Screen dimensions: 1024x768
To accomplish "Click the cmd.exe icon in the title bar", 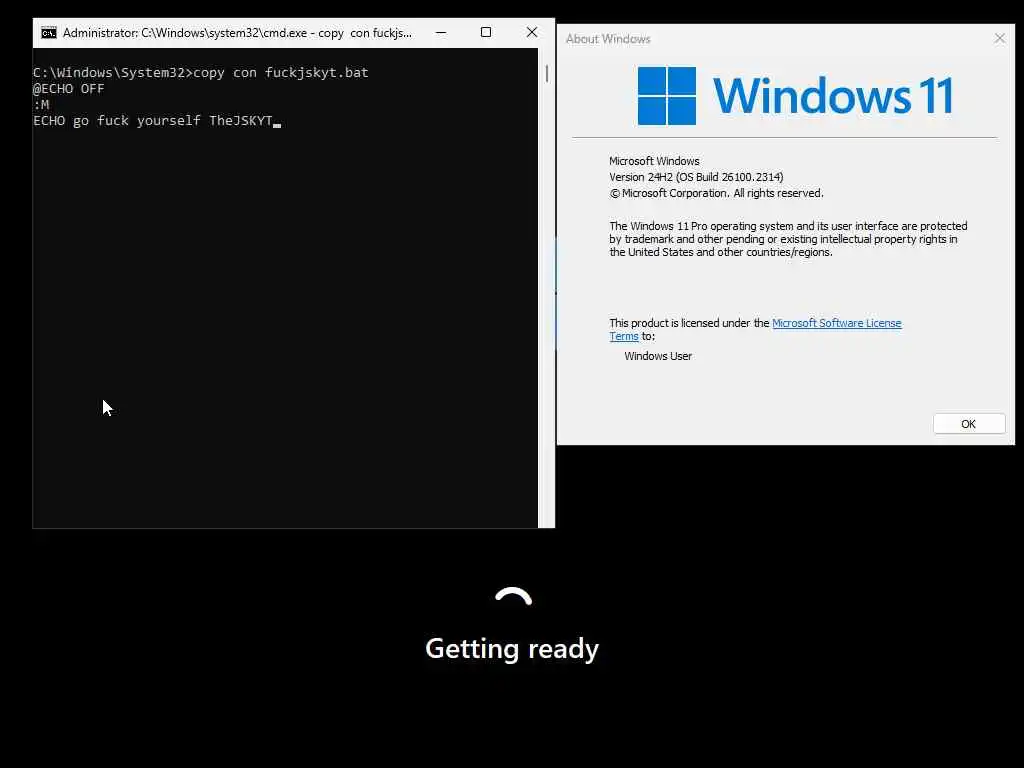I will pyautogui.click(x=49, y=33).
